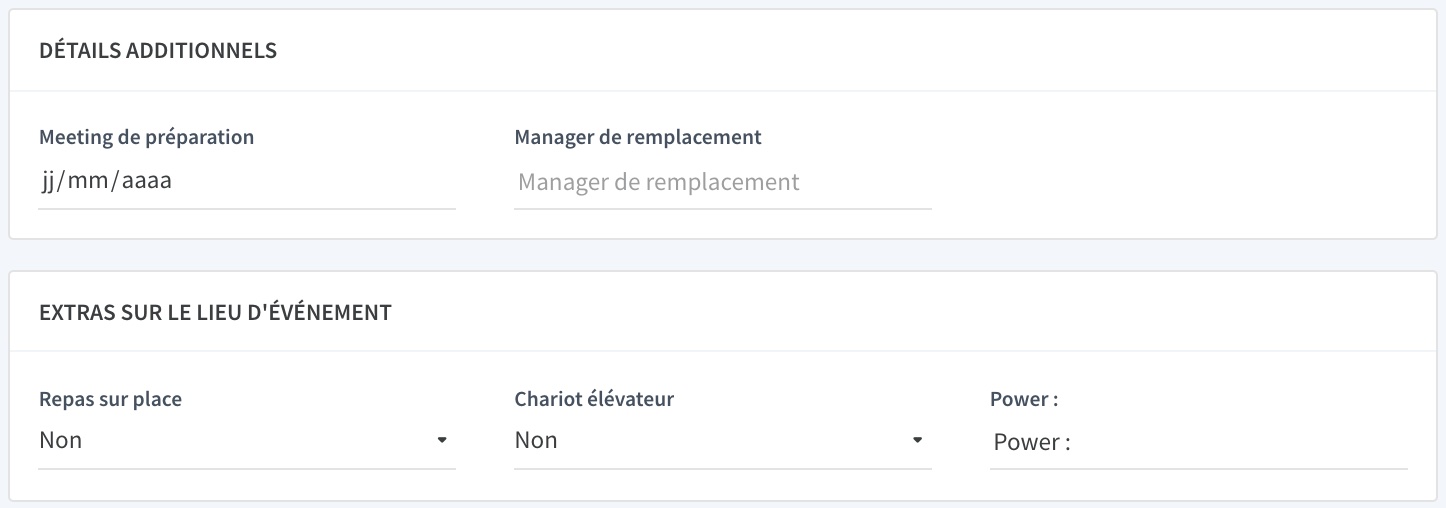
Task: Click the "Manager de remplacement" field label
Action: click(638, 137)
